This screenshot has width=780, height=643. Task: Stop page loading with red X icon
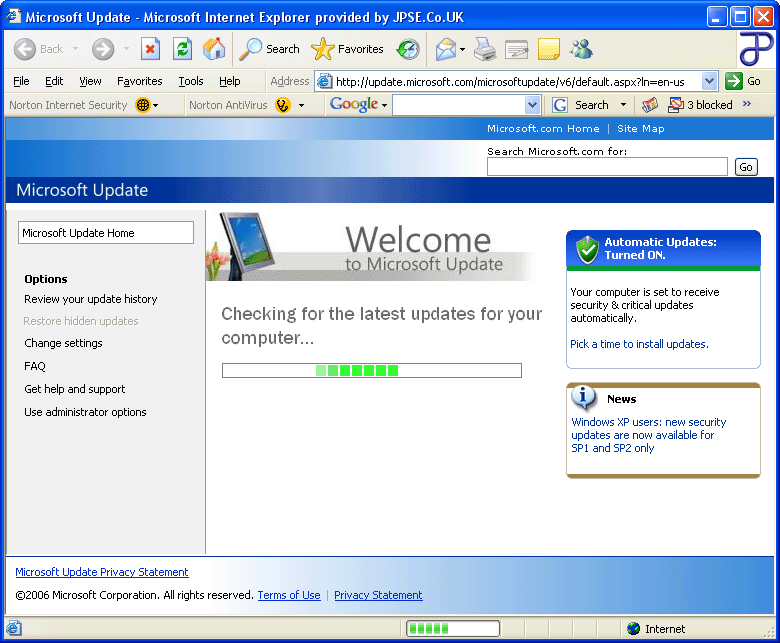click(150, 49)
